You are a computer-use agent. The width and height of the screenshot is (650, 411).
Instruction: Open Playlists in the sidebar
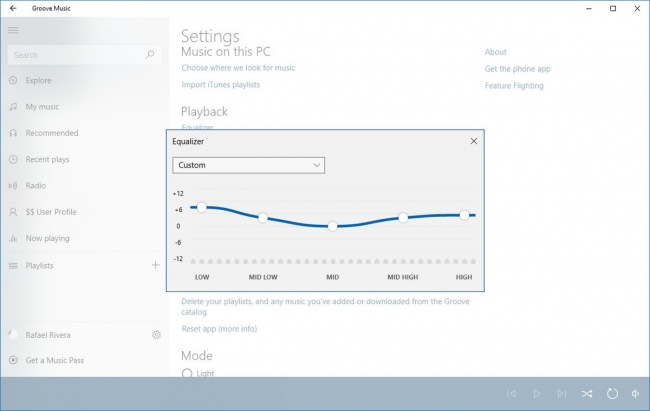click(39, 265)
